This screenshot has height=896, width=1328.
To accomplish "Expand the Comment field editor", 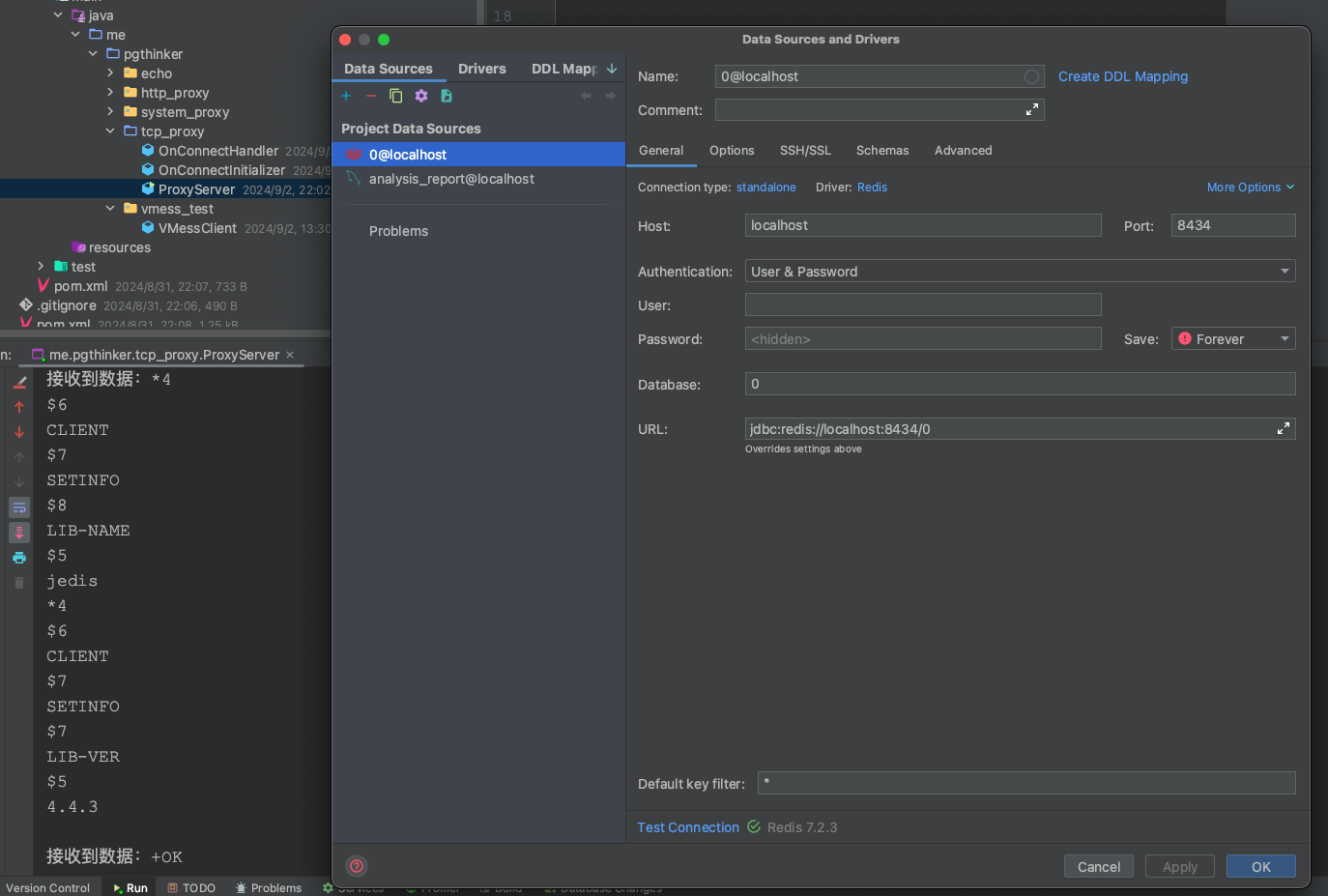I will click(1032, 110).
